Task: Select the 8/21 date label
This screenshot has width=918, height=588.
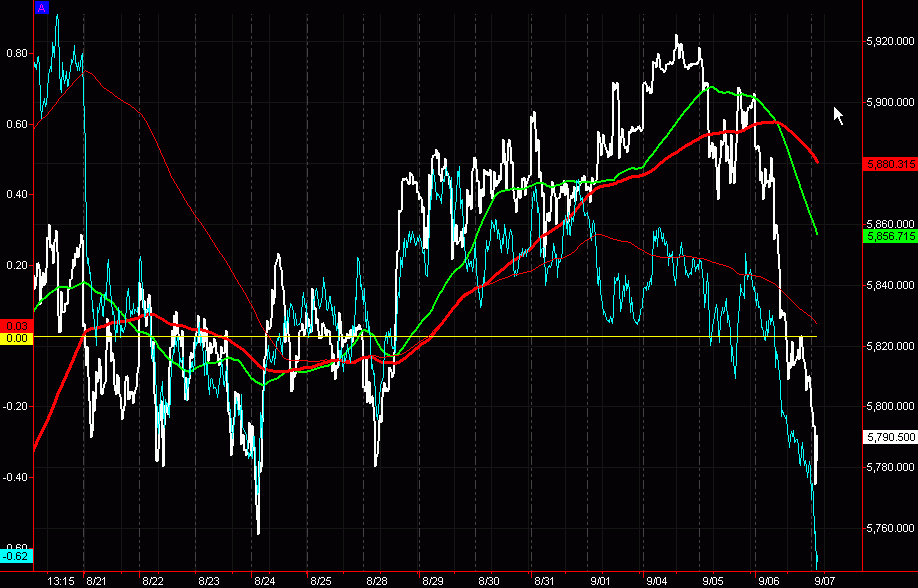Action: 97,581
